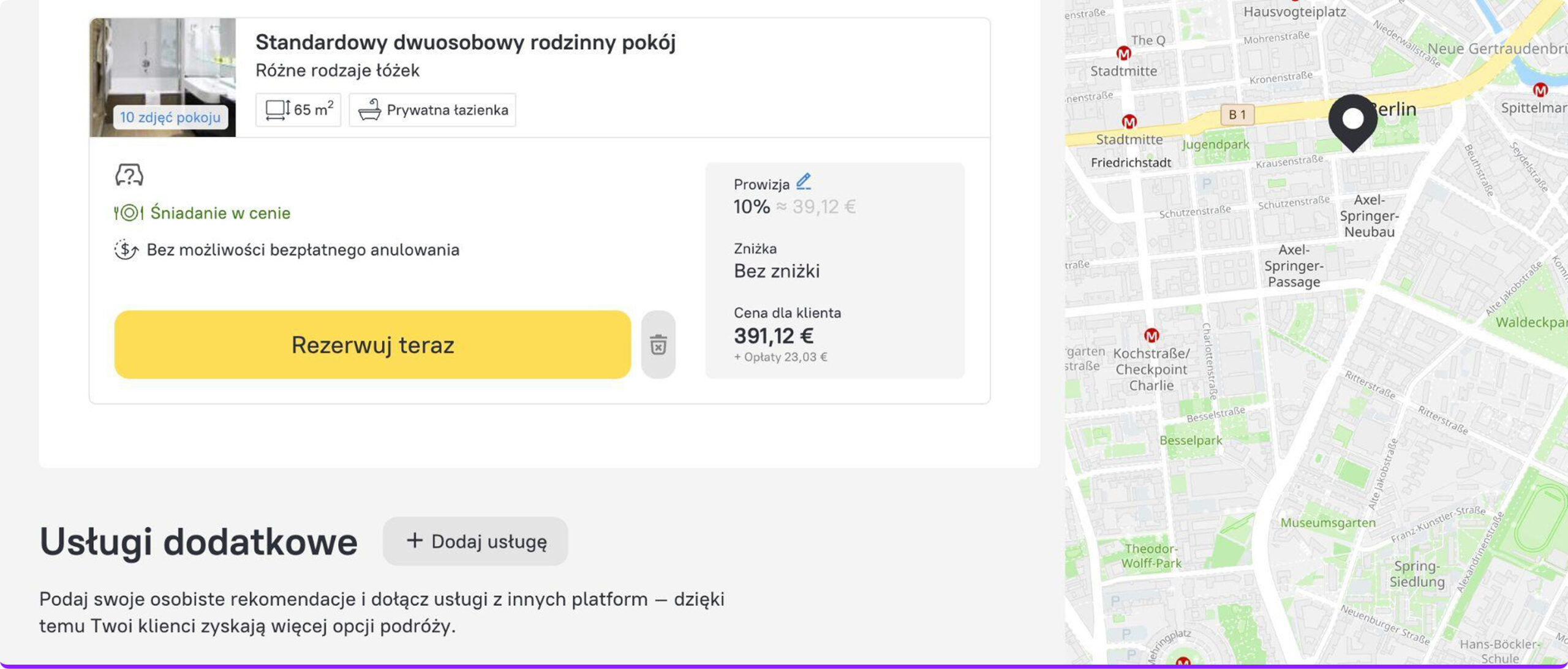Click the Stadtmitte metro marker near The Q
This screenshot has width=1568, height=669.
1123,54
